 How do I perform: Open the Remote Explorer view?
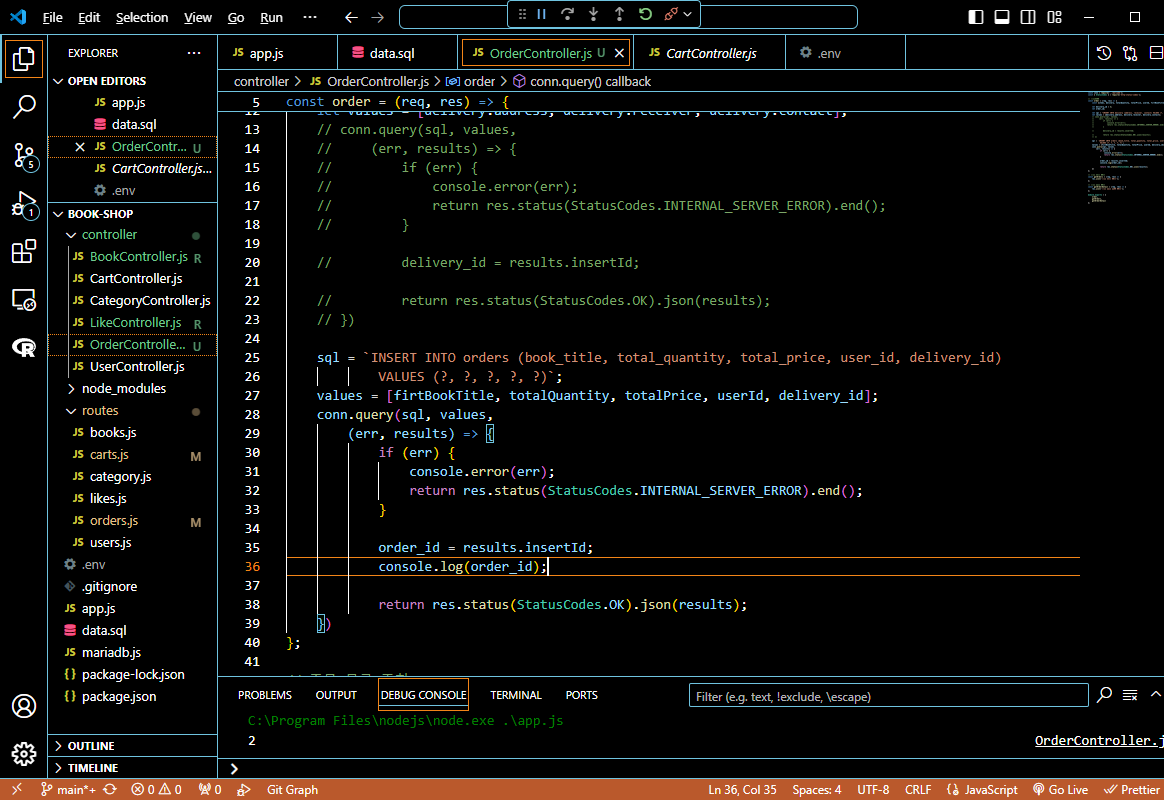(x=24, y=300)
